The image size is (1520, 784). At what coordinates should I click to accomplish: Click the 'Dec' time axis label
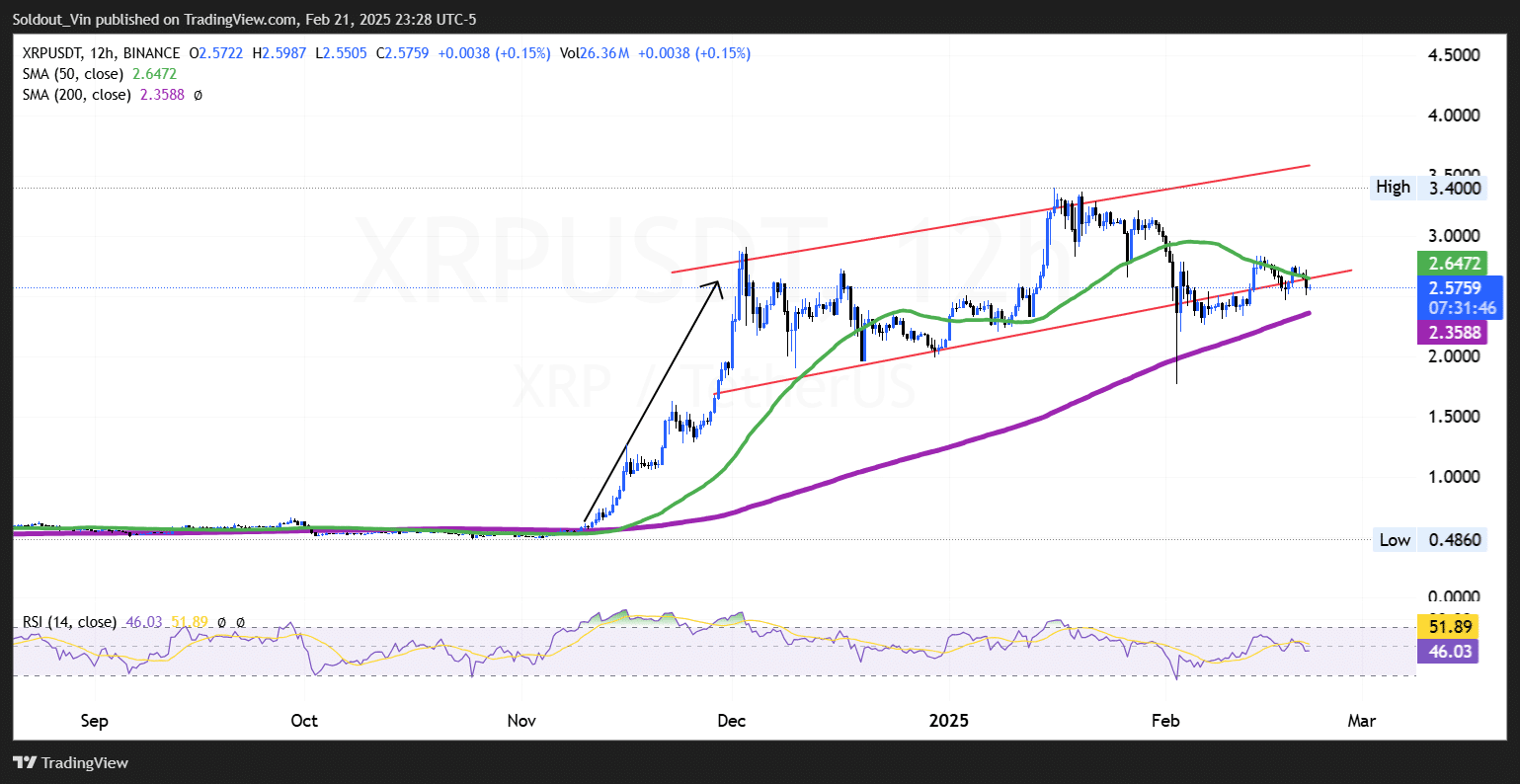[731, 721]
